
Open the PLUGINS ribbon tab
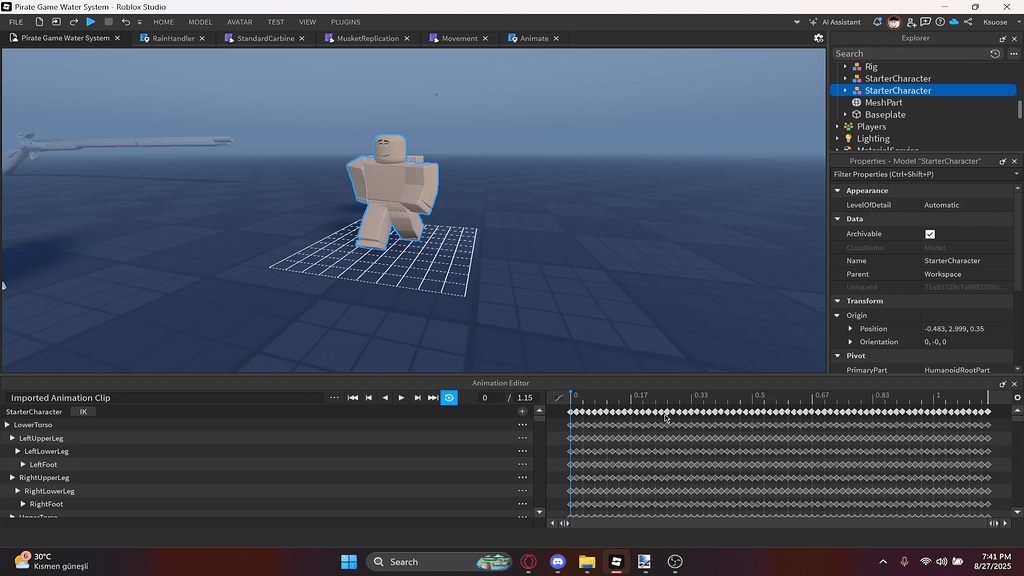pyautogui.click(x=345, y=22)
